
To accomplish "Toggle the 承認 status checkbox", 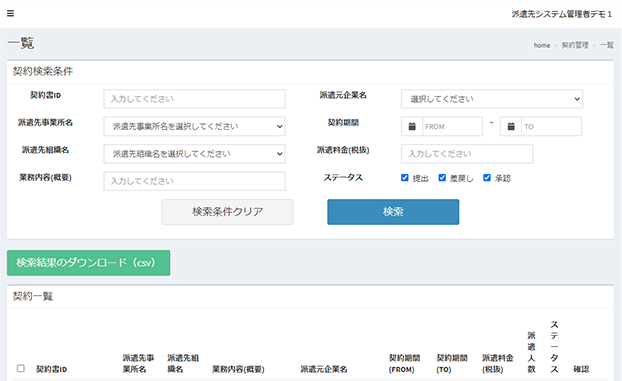I will (487, 178).
